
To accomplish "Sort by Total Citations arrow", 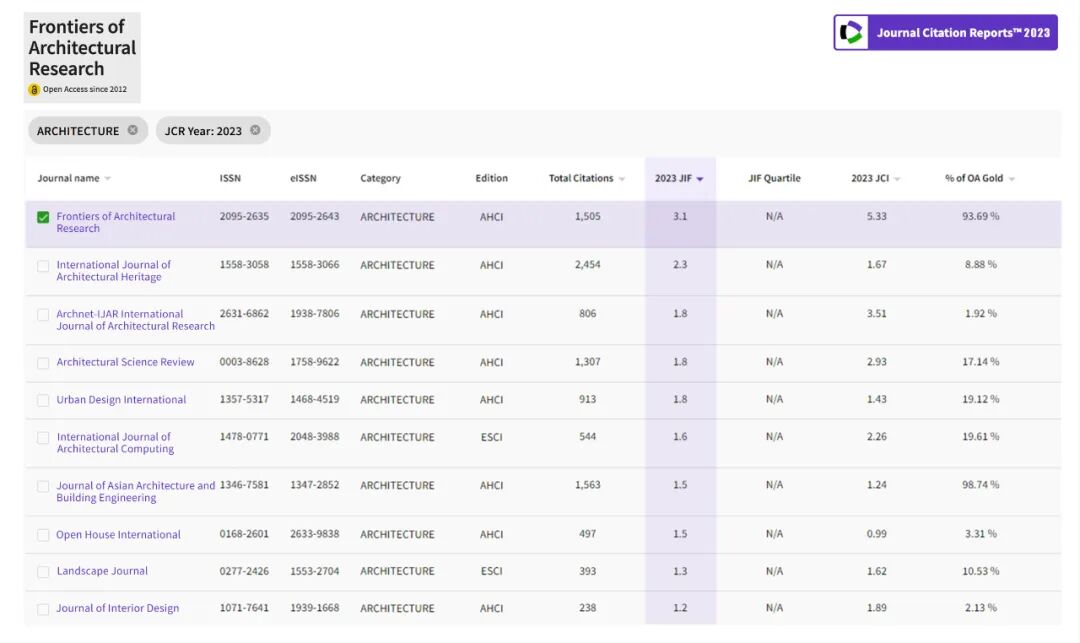I will coord(621,179).
